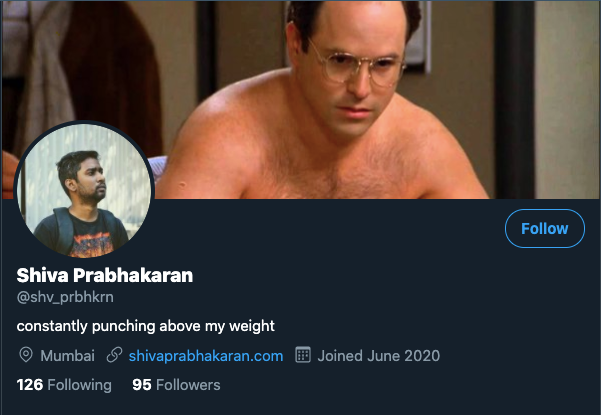Click the calendar icon next to Joined

303,355
